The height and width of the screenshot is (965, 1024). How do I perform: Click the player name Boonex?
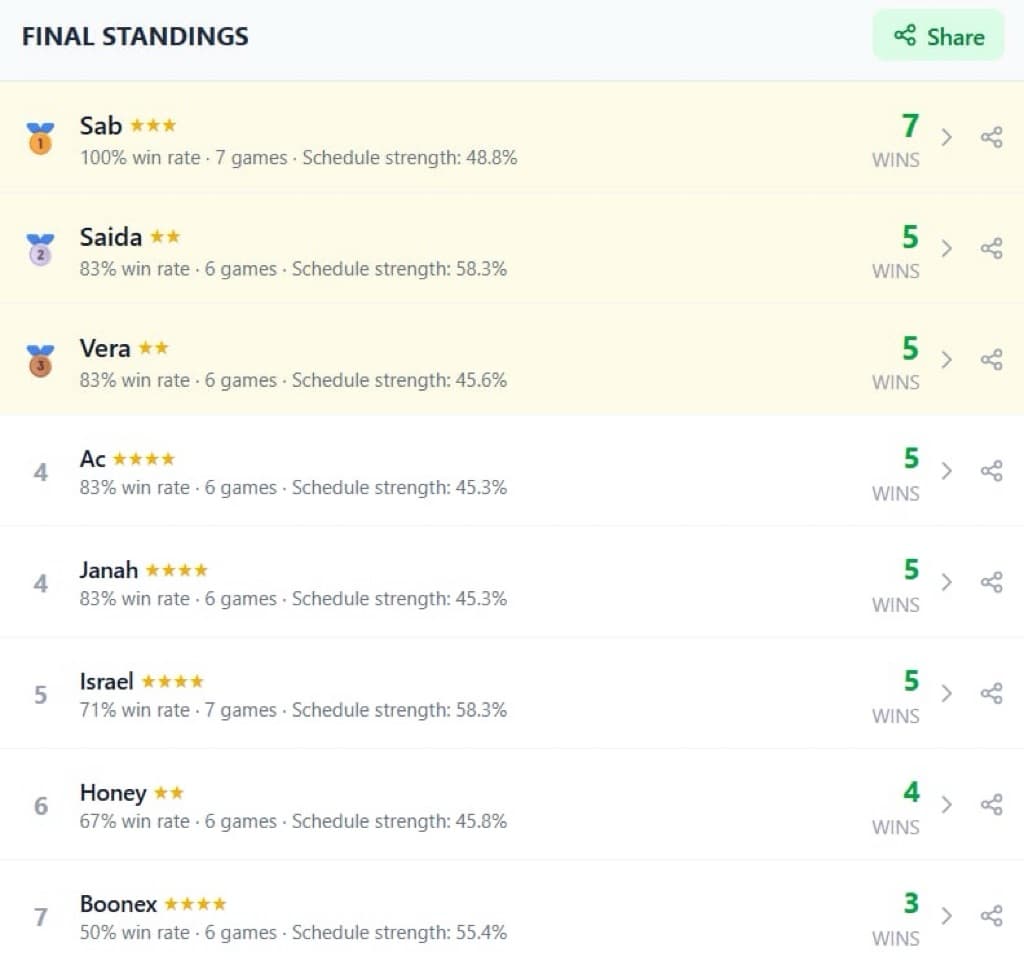click(118, 904)
